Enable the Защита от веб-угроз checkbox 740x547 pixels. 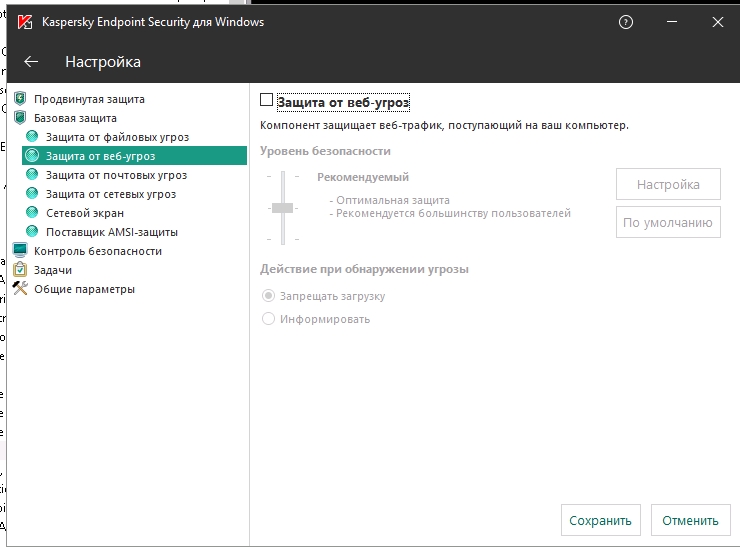[x=266, y=101]
